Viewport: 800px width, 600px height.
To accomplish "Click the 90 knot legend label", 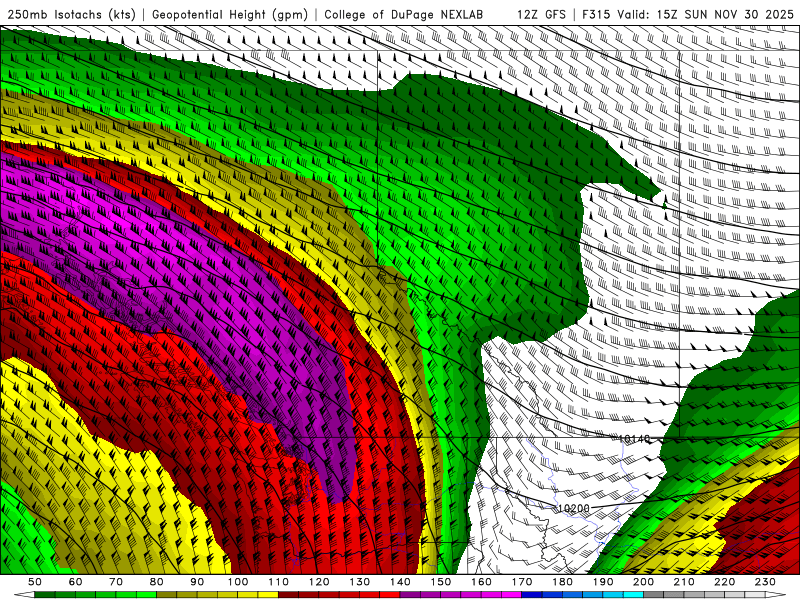I will point(197,582).
